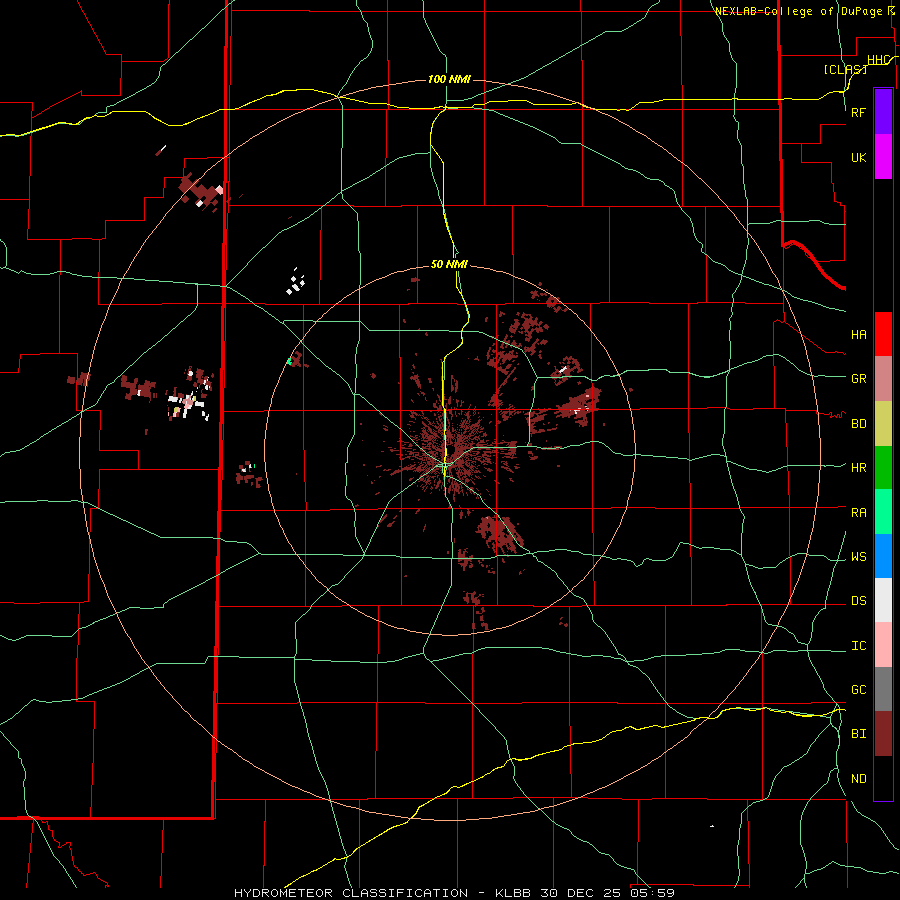The width and height of the screenshot is (900, 900).
Task: Click the UK legend label
Action: pyautogui.click(x=858, y=157)
